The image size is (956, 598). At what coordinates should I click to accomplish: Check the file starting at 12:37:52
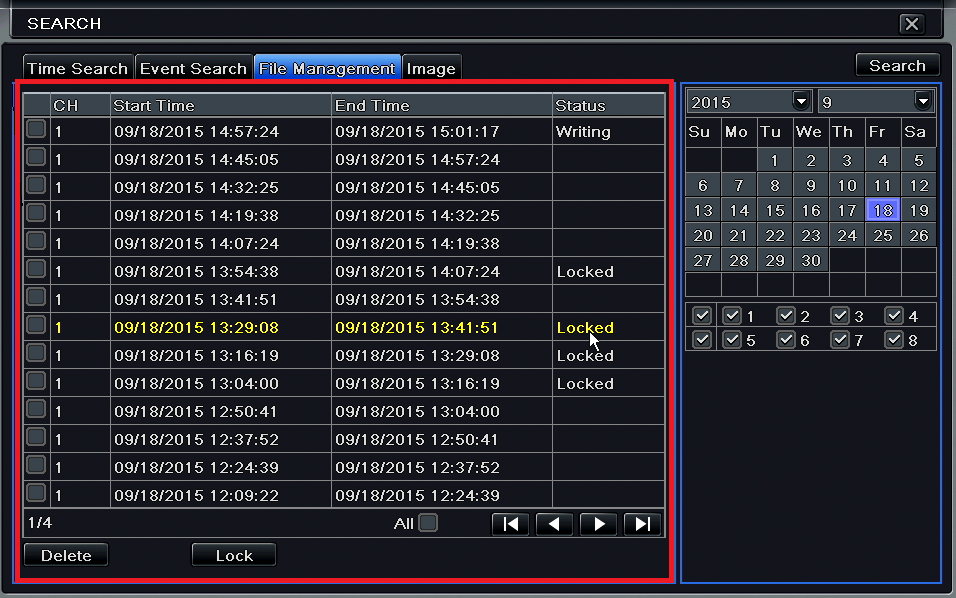point(36,437)
